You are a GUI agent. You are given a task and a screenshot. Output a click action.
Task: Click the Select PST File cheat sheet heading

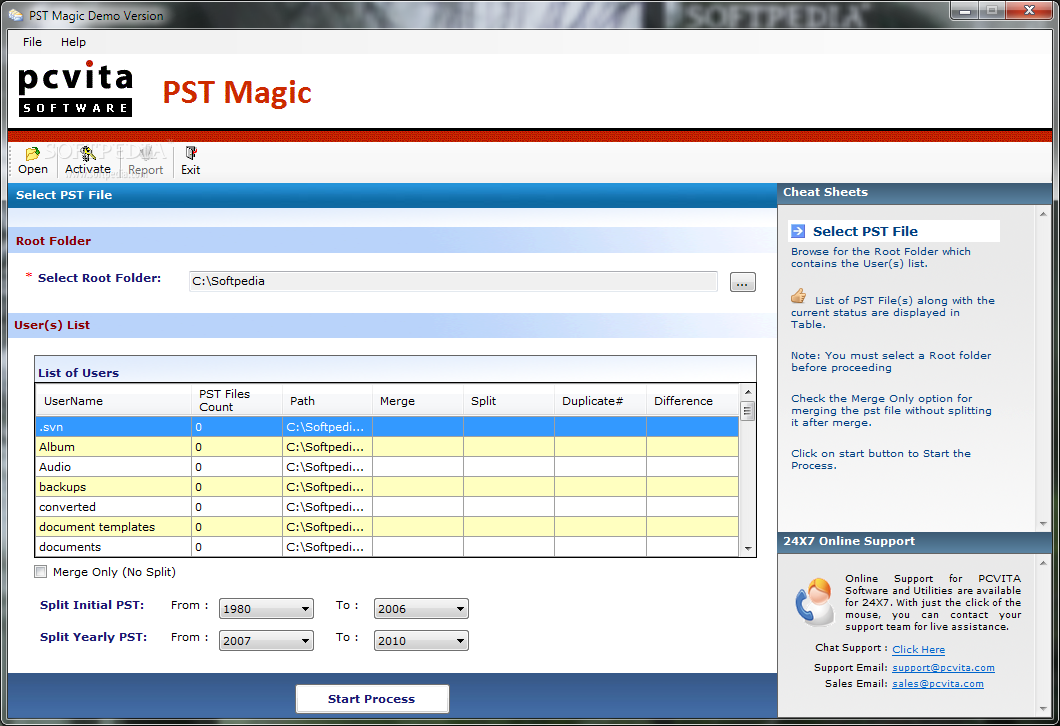click(x=865, y=231)
